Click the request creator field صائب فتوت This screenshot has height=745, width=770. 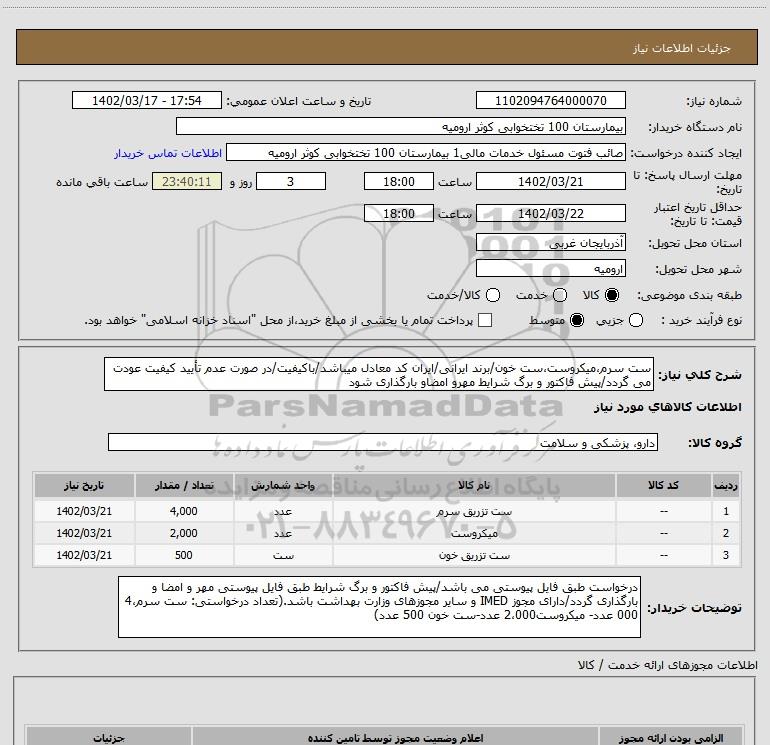click(426, 153)
